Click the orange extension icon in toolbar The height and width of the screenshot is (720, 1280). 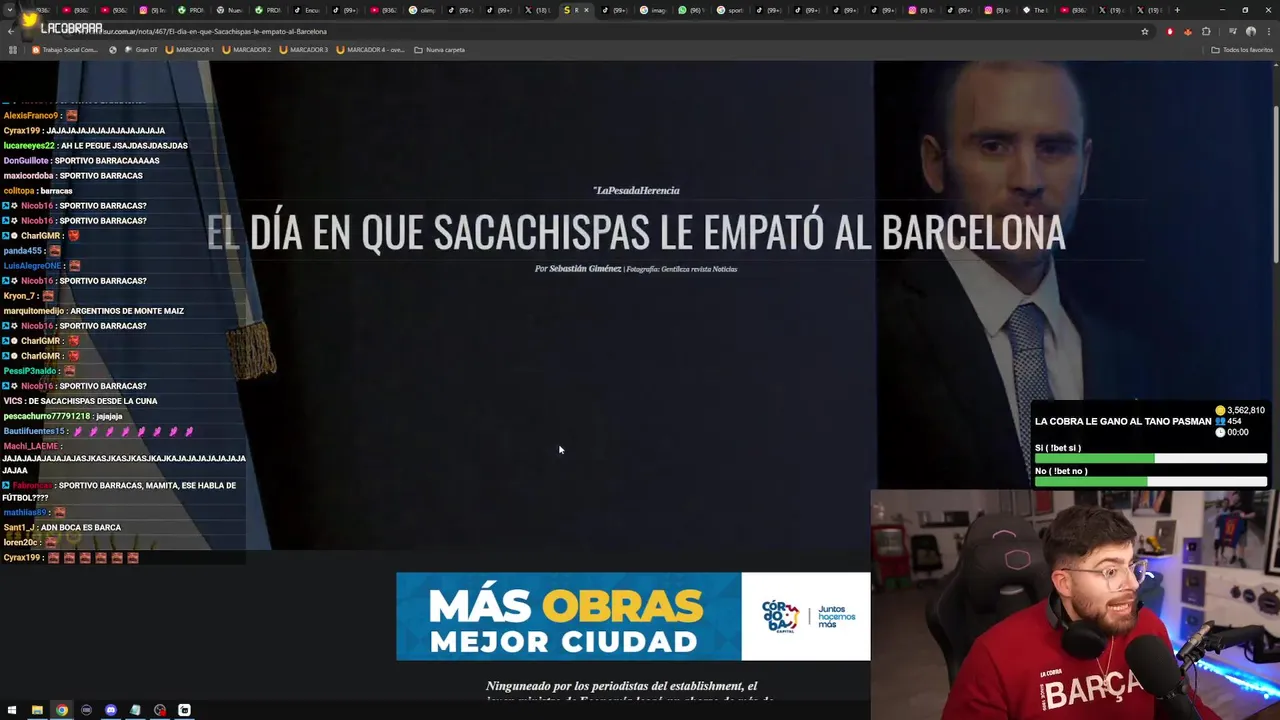point(1187,31)
